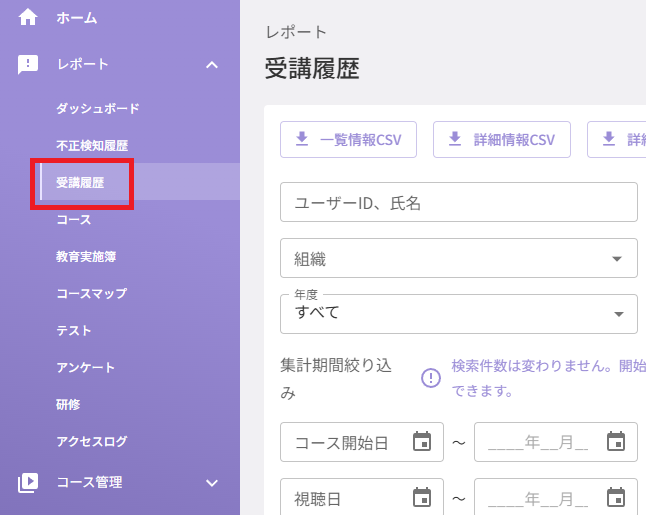Open the 年度 dropdown showing すべて
This screenshot has width=646, height=515.
click(459, 314)
